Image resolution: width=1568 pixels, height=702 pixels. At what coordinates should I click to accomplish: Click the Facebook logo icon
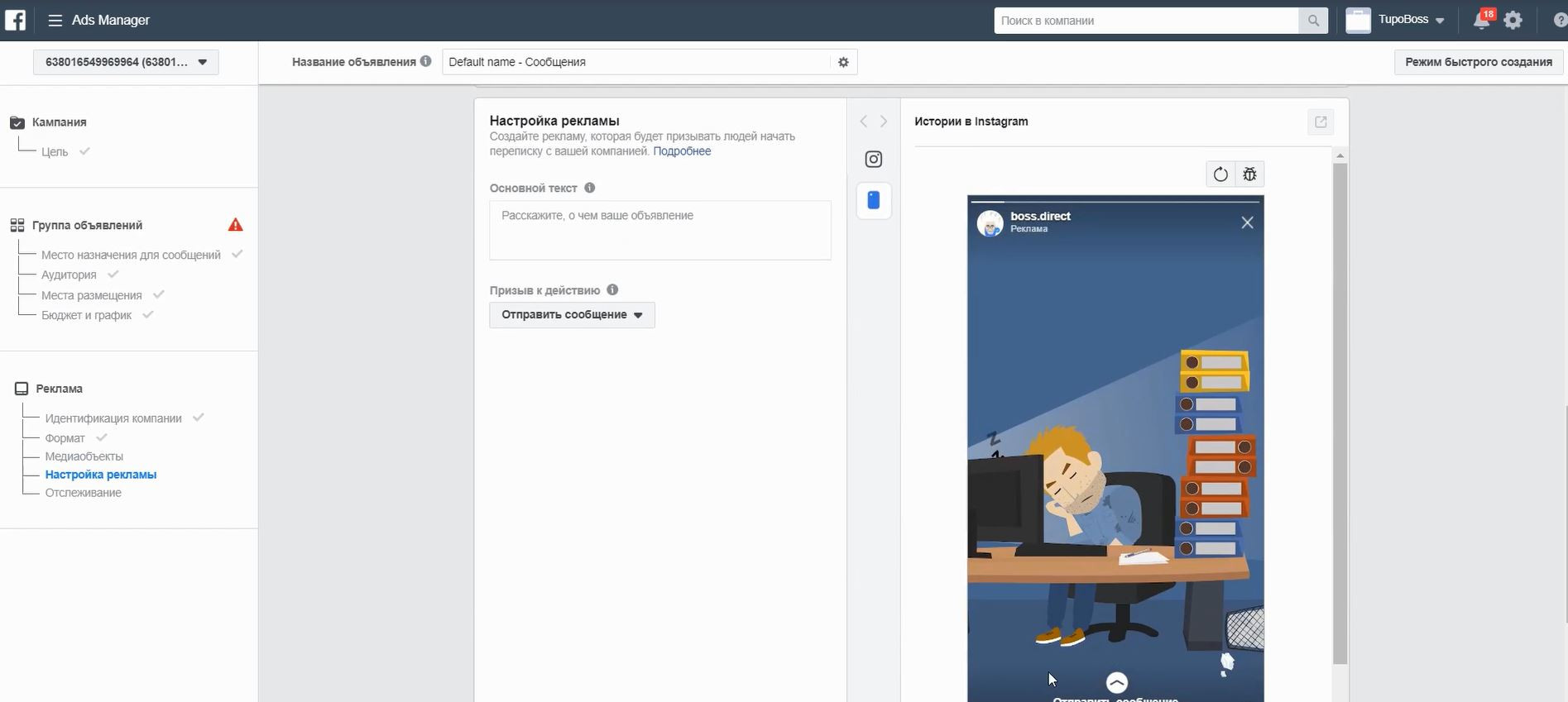pyautogui.click(x=15, y=20)
